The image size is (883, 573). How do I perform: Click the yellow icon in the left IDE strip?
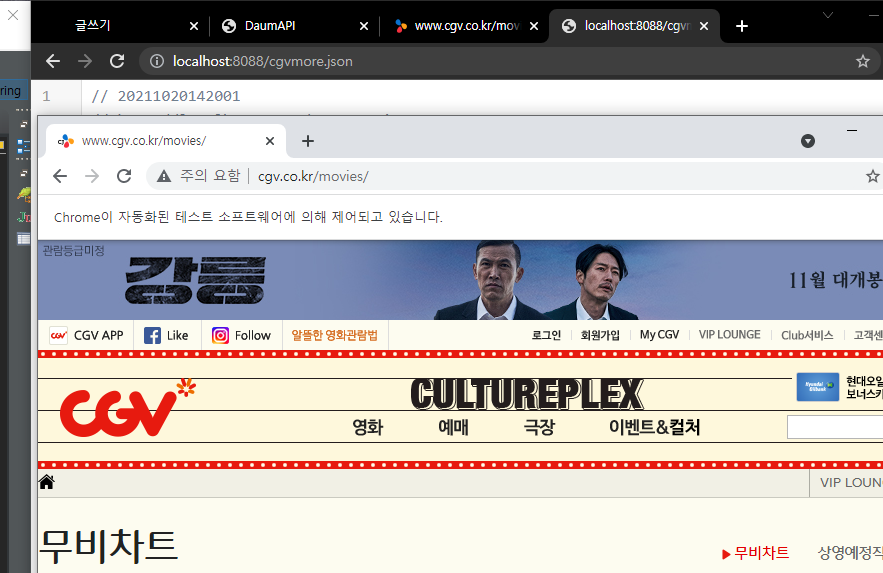tap(2, 146)
